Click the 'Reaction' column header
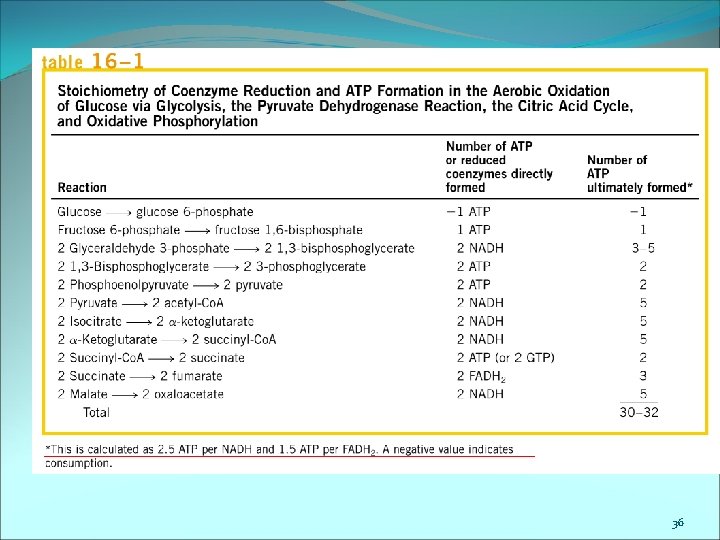720x540 pixels. pyautogui.click(x=82, y=187)
